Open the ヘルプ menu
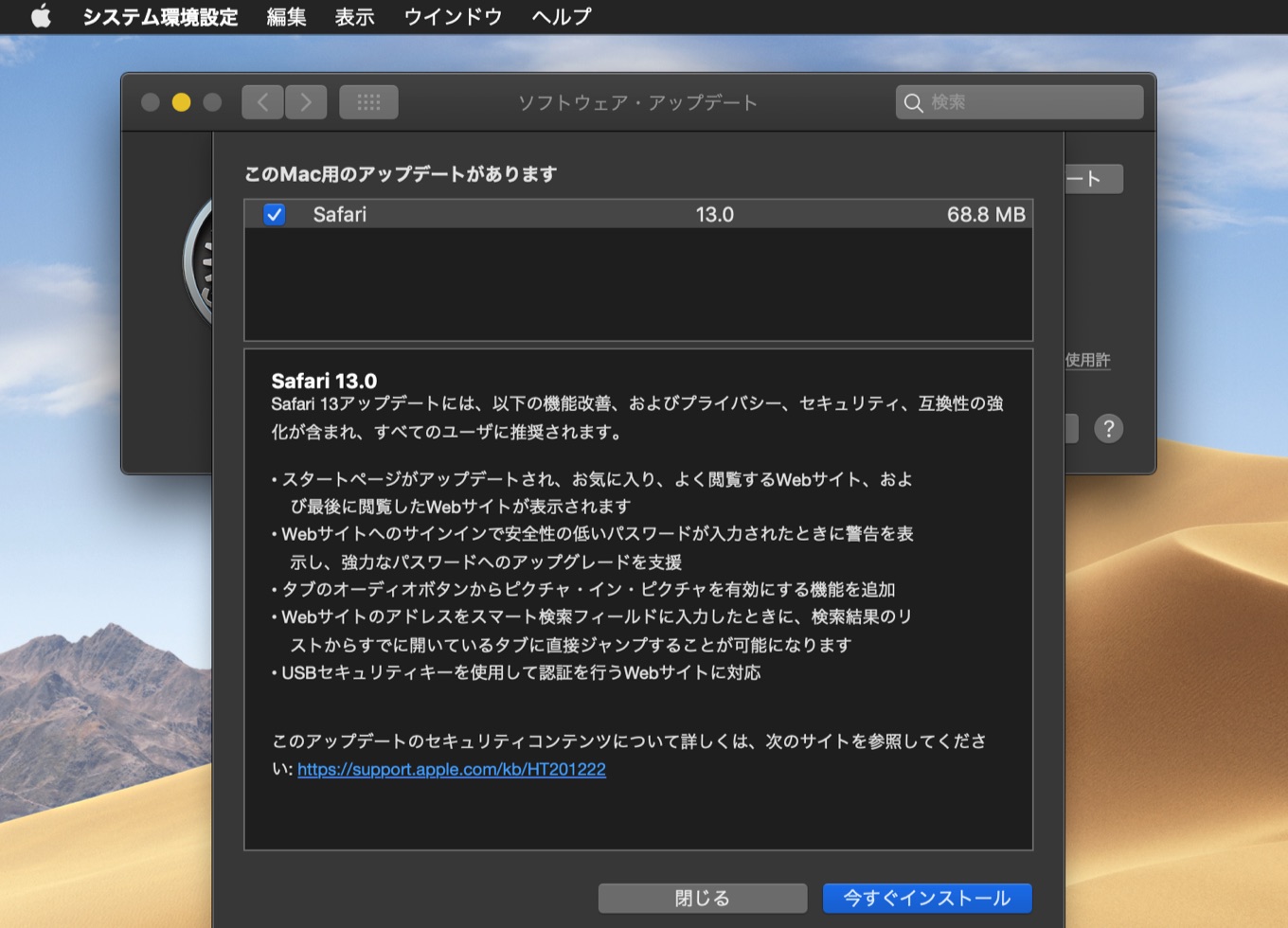This screenshot has height=928, width=1288. click(562, 16)
